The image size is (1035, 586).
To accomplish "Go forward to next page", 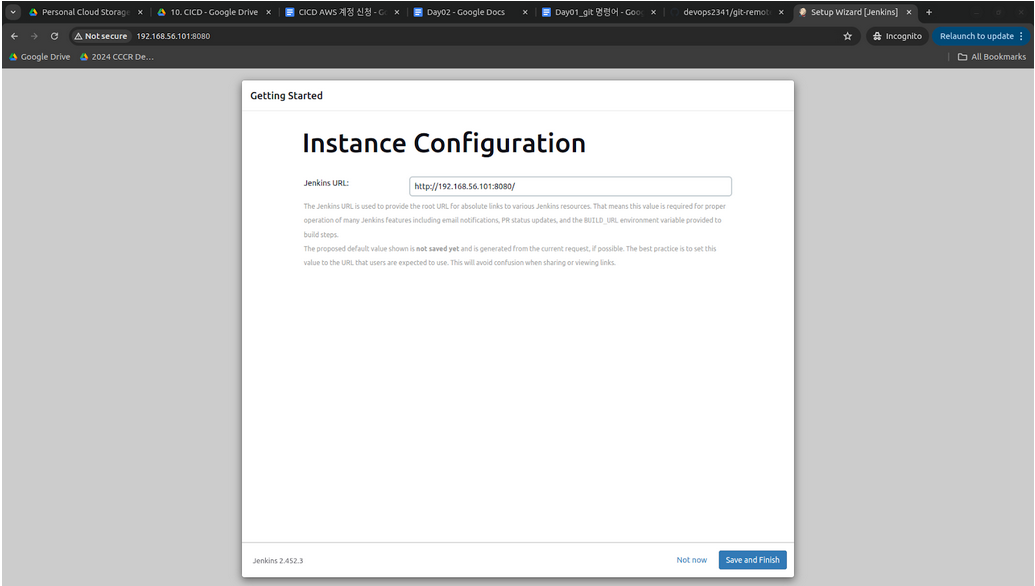I will click(x=34, y=36).
